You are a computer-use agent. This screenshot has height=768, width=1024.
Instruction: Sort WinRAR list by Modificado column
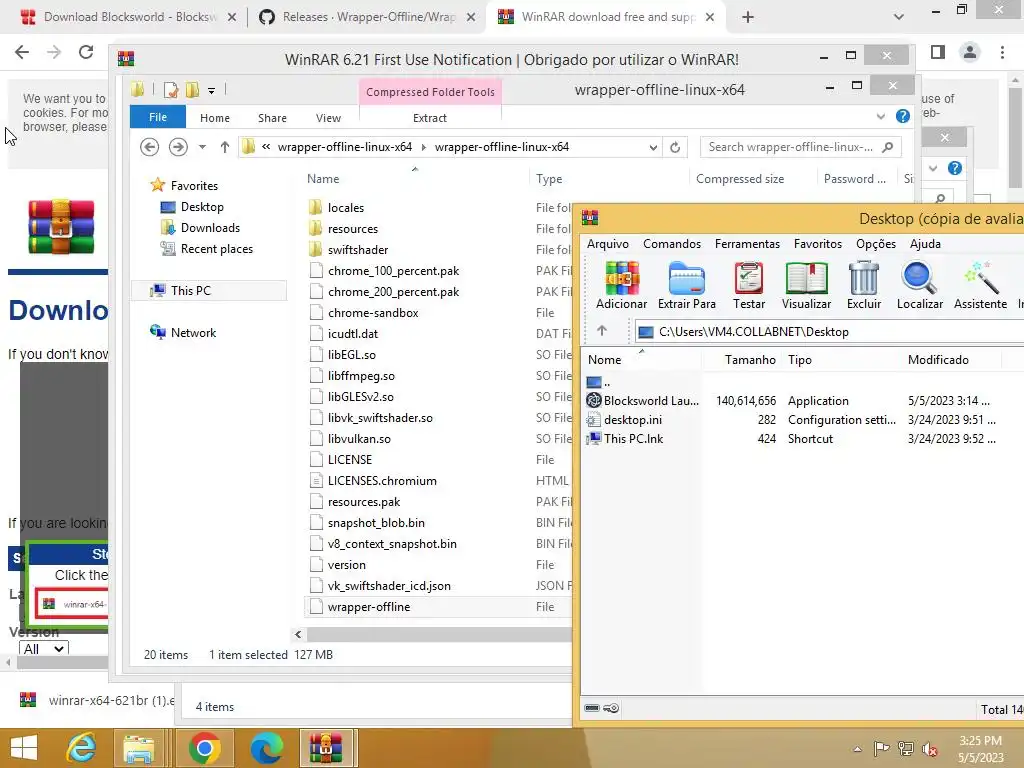pyautogui.click(x=938, y=360)
